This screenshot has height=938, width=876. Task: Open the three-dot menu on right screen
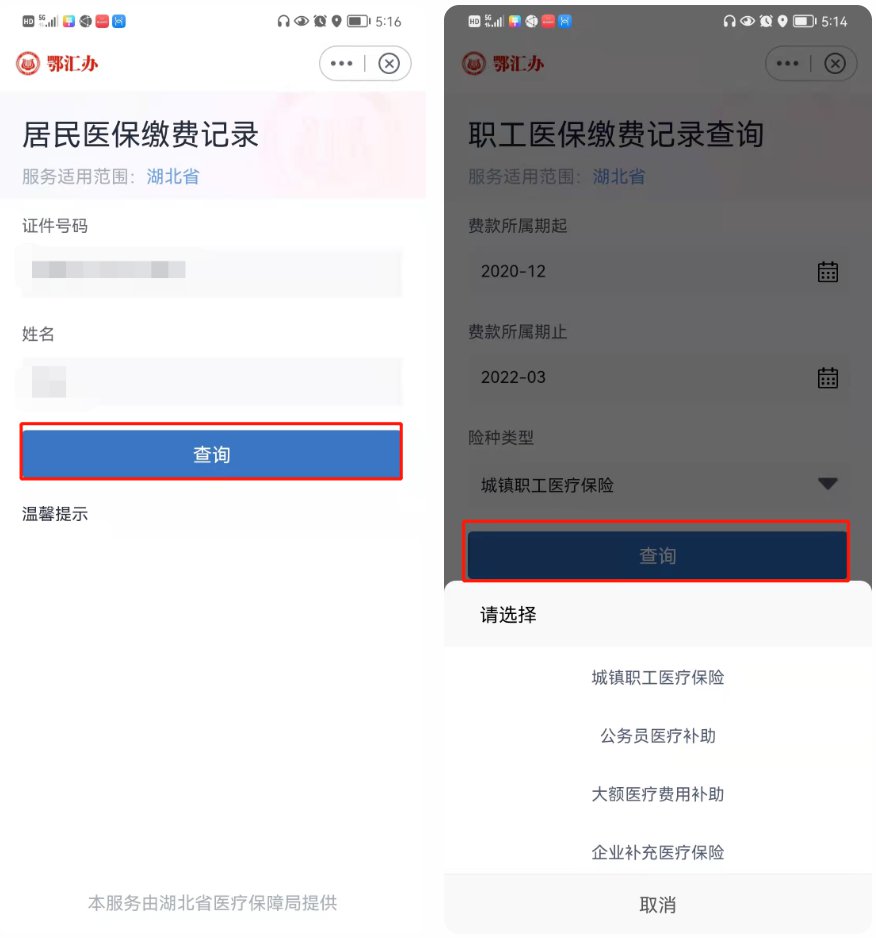(x=787, y=63)
